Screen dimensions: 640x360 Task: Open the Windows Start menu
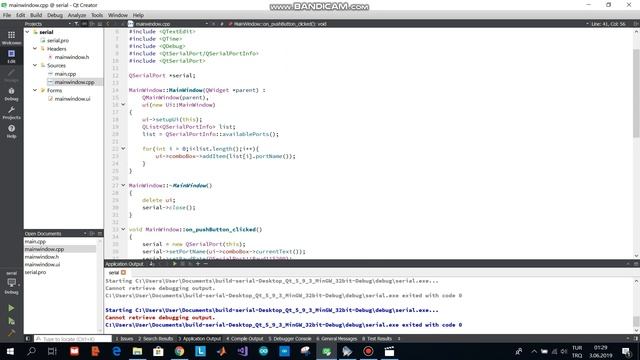point(10,351)
